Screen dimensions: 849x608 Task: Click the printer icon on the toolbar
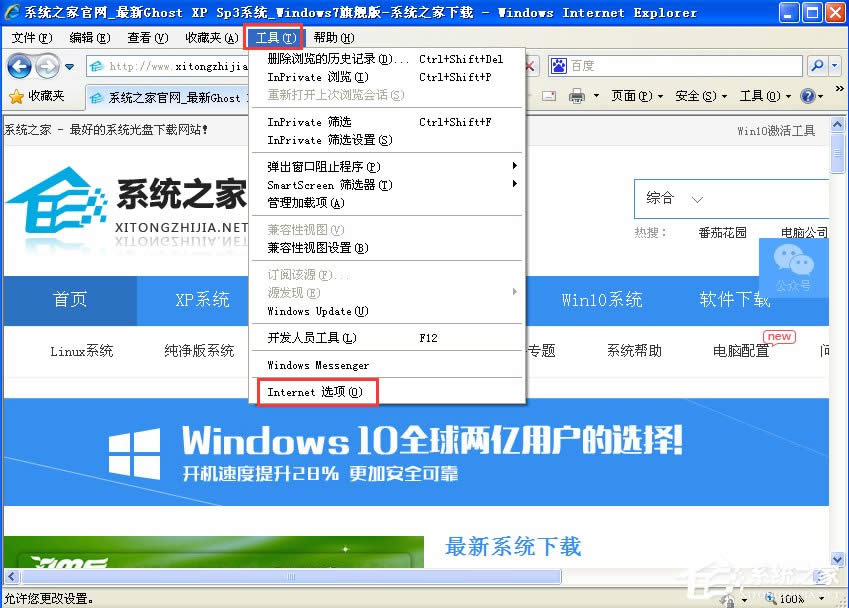pos(575,94)
